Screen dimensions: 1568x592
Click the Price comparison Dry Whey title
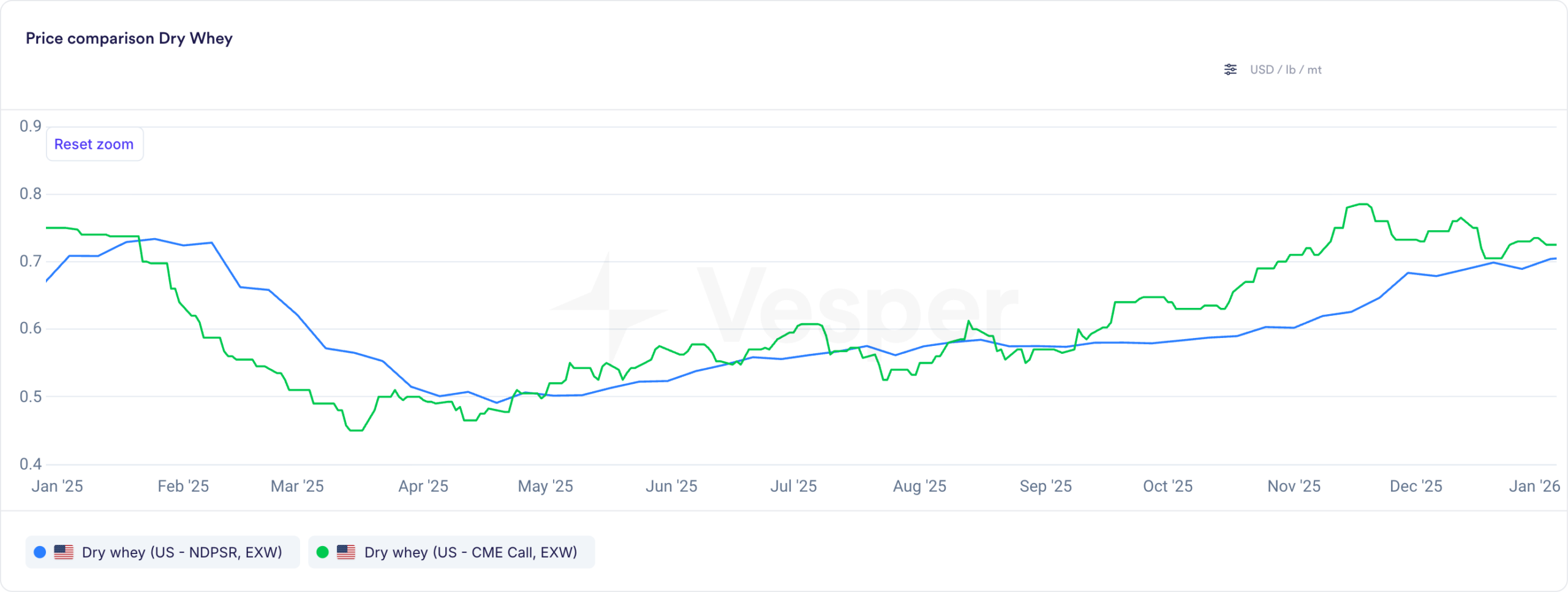pyautogui.click(x=129, y=39)
